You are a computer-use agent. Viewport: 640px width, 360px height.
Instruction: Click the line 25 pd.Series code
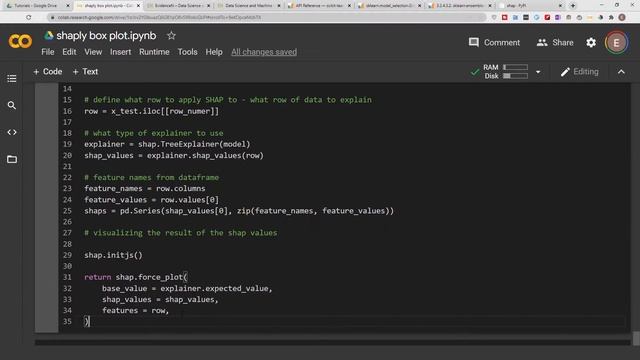239,211
